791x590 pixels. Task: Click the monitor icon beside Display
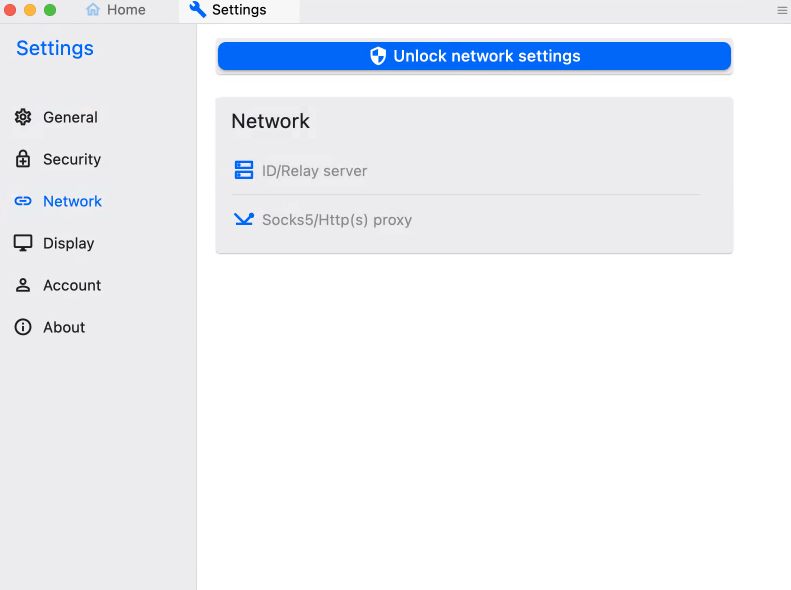[23, 243]
